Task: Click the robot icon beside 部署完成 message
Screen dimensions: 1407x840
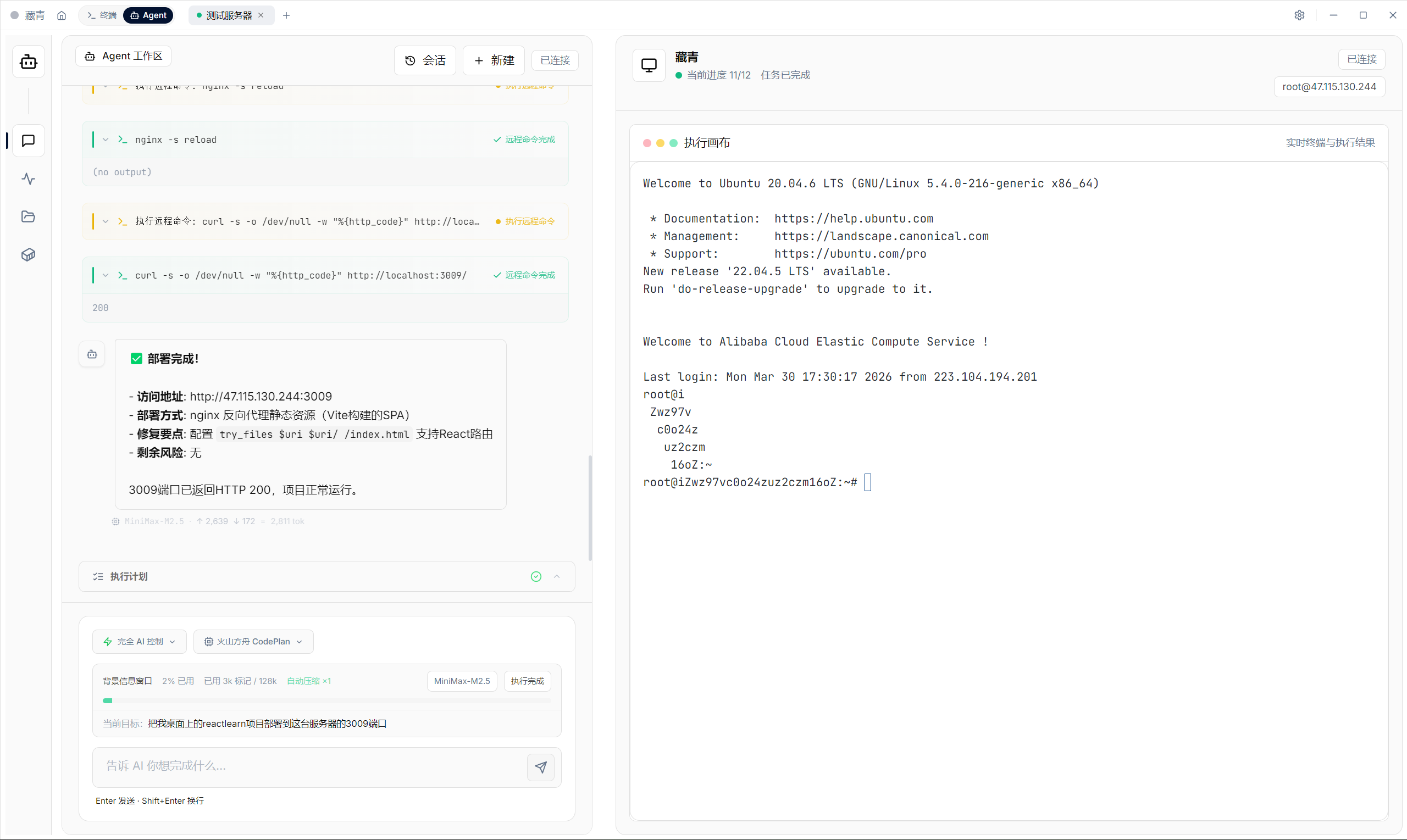Action: tap(92, 354)
